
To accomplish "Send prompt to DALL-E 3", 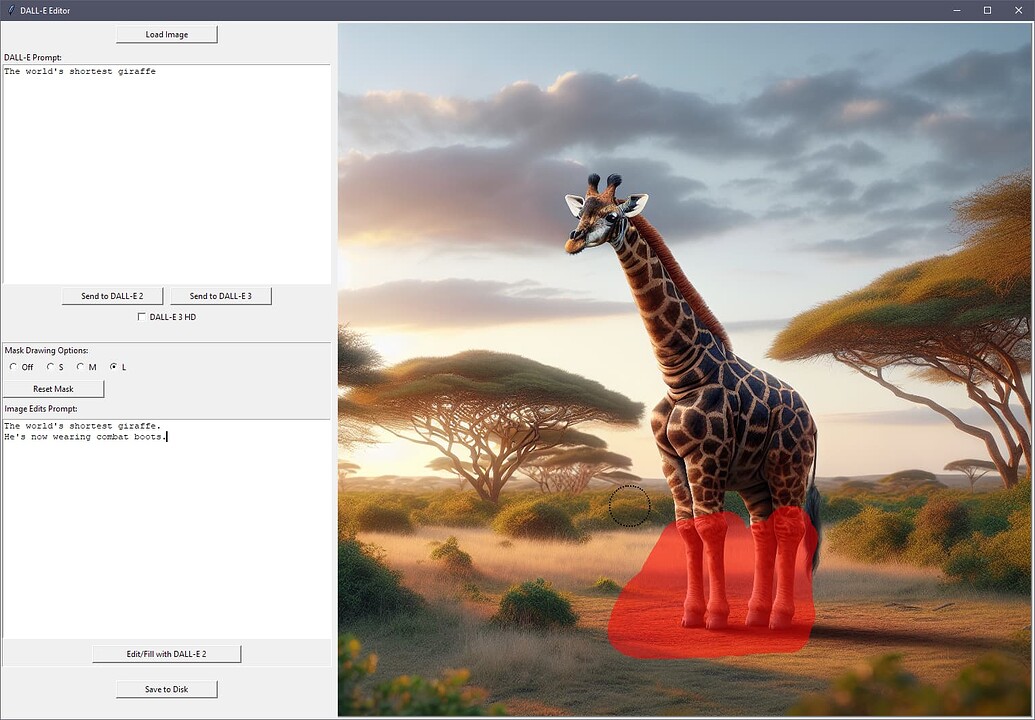I will click(220, 296).
